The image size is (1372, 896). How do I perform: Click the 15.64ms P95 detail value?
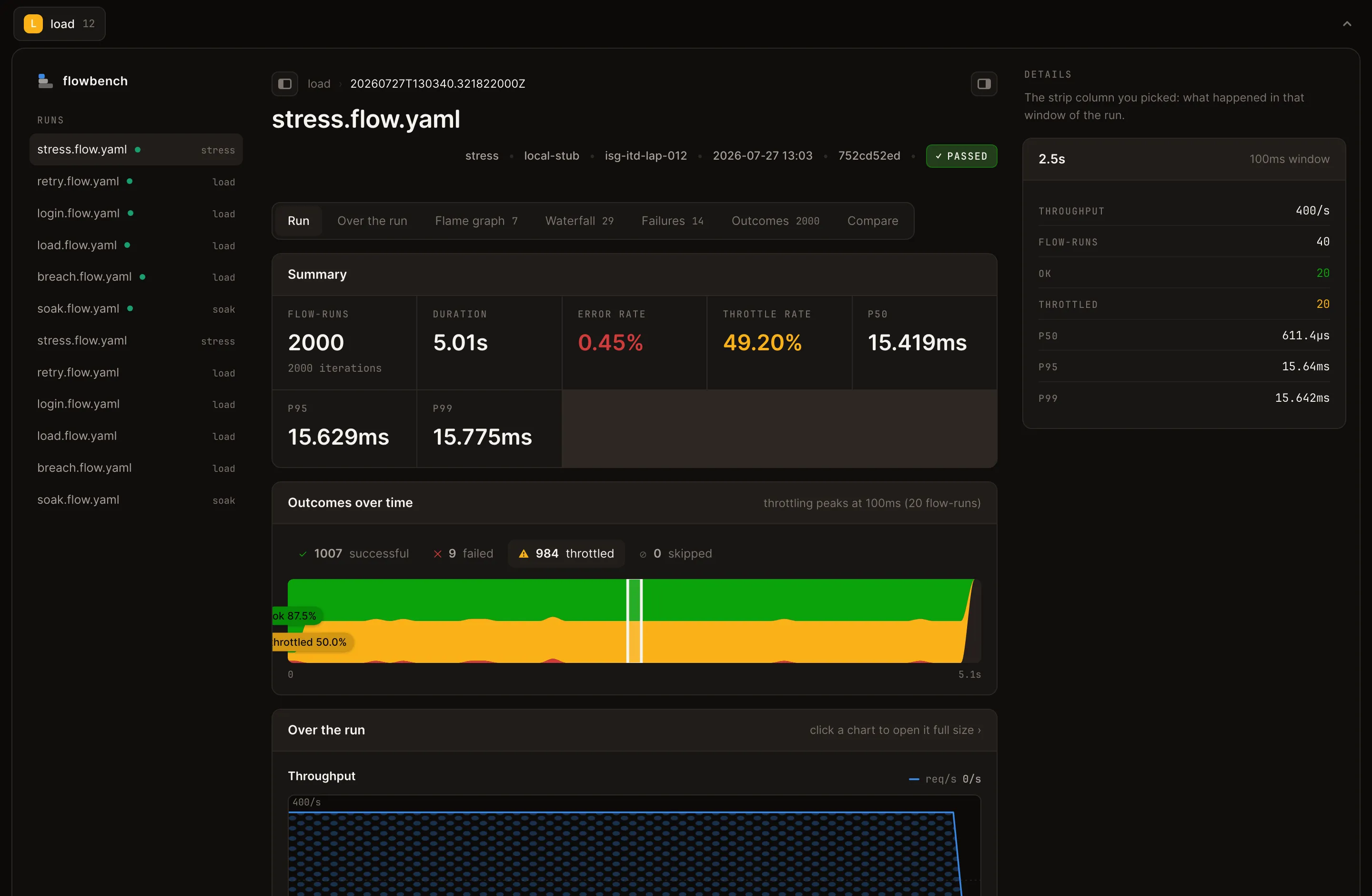pyautogui.click(x=1306, y=366)
